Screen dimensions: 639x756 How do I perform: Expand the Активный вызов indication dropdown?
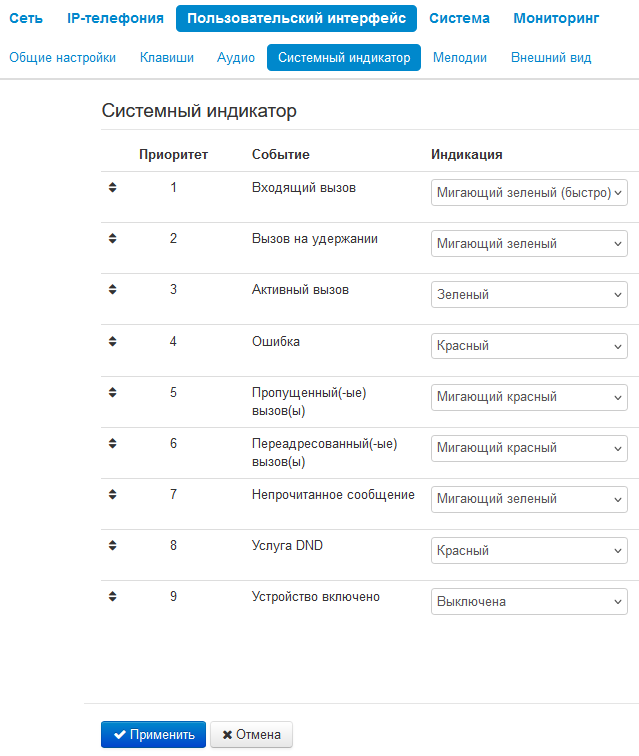pos(529,295)
